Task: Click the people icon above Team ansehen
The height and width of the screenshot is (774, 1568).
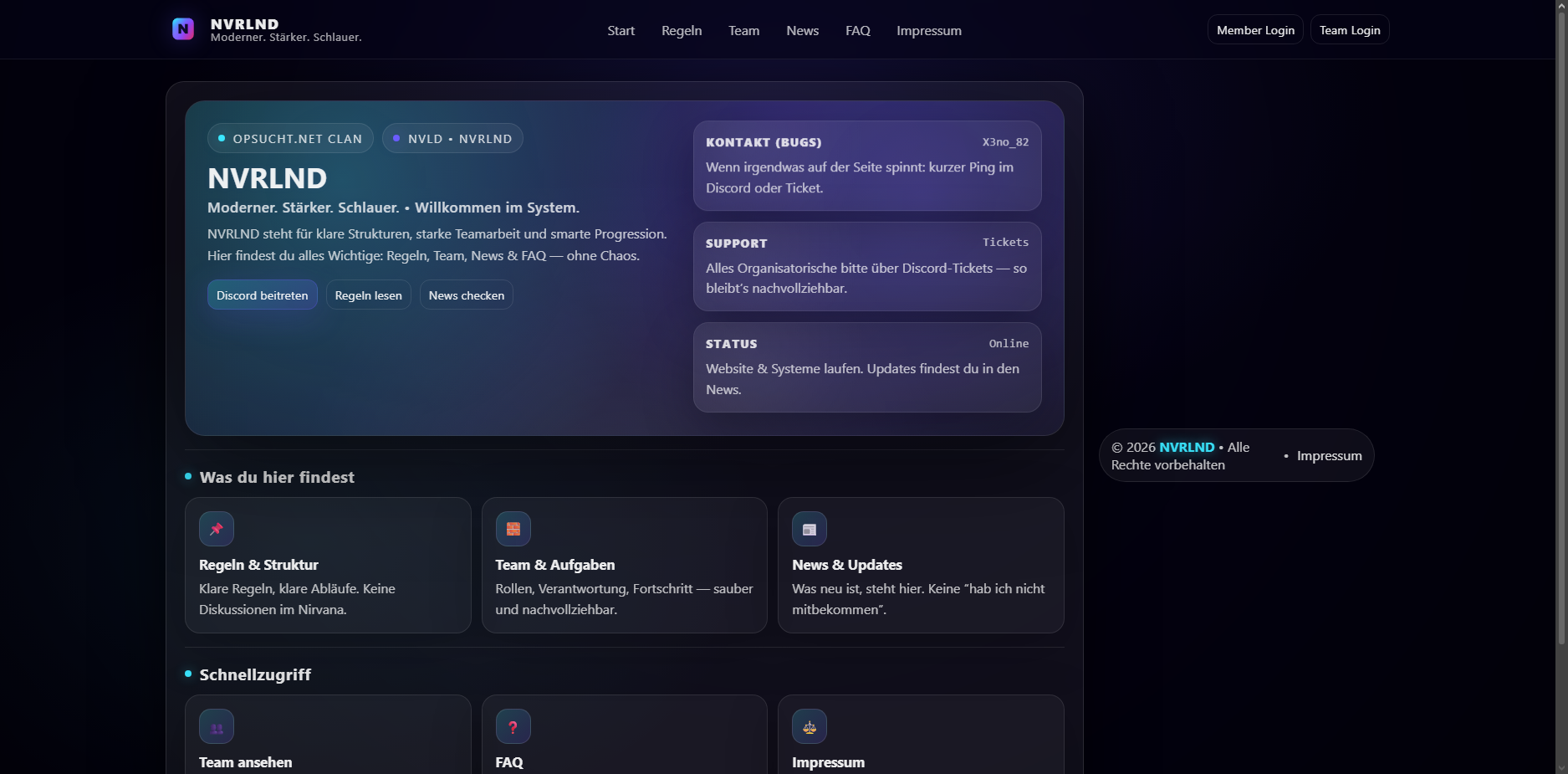Action: 217,727
